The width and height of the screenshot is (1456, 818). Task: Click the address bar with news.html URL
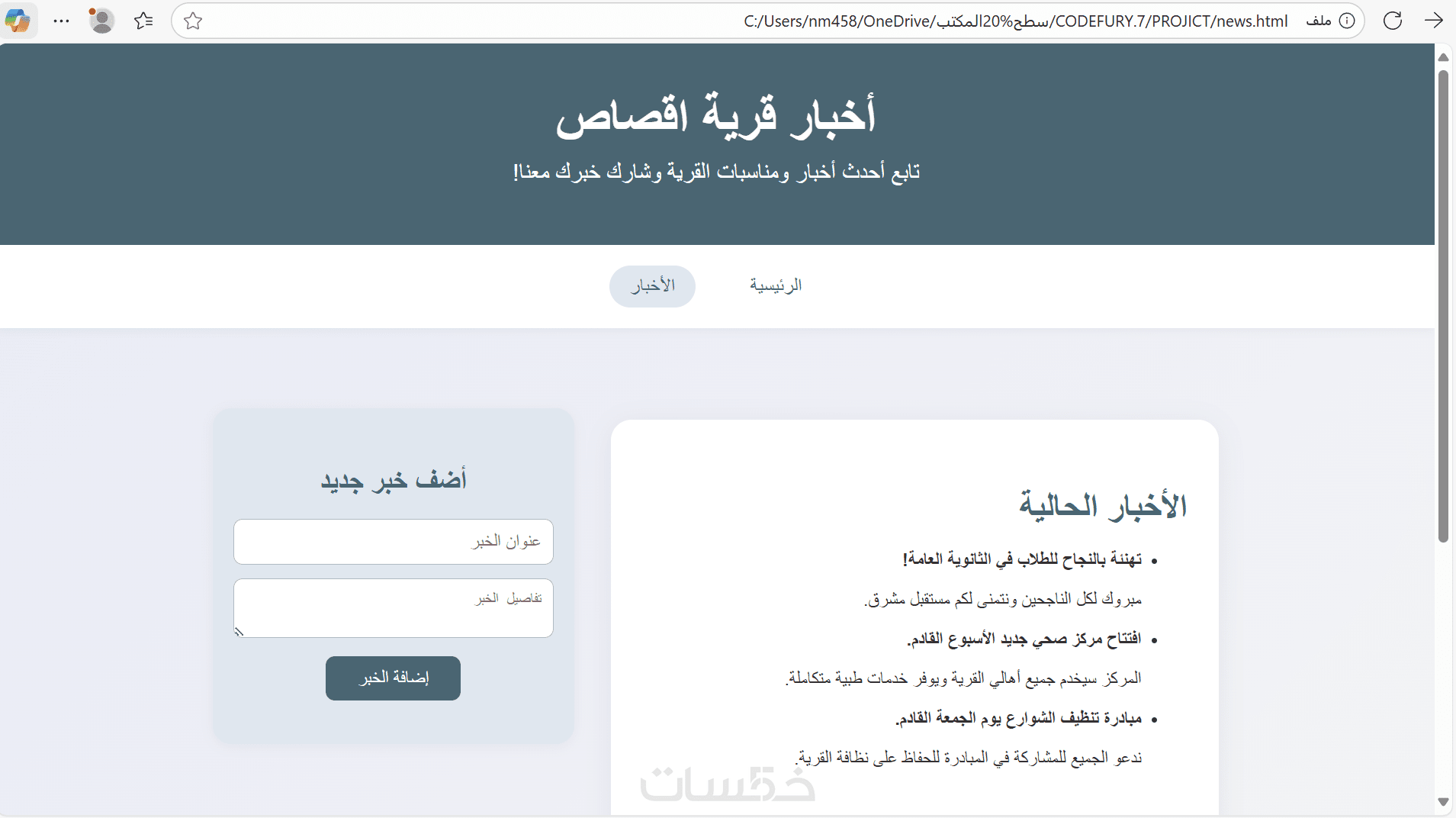(x=767, y=21)
